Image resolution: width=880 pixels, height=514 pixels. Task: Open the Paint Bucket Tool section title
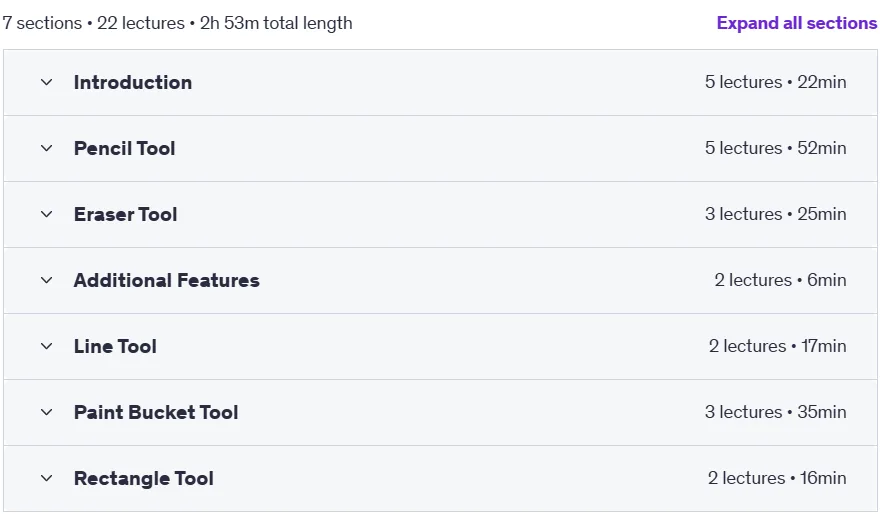[156, 412]
